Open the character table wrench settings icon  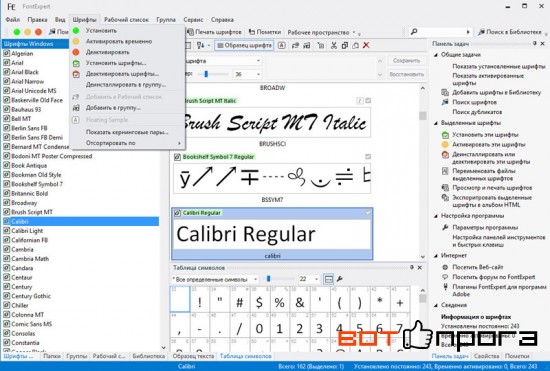tap(340, 279)
